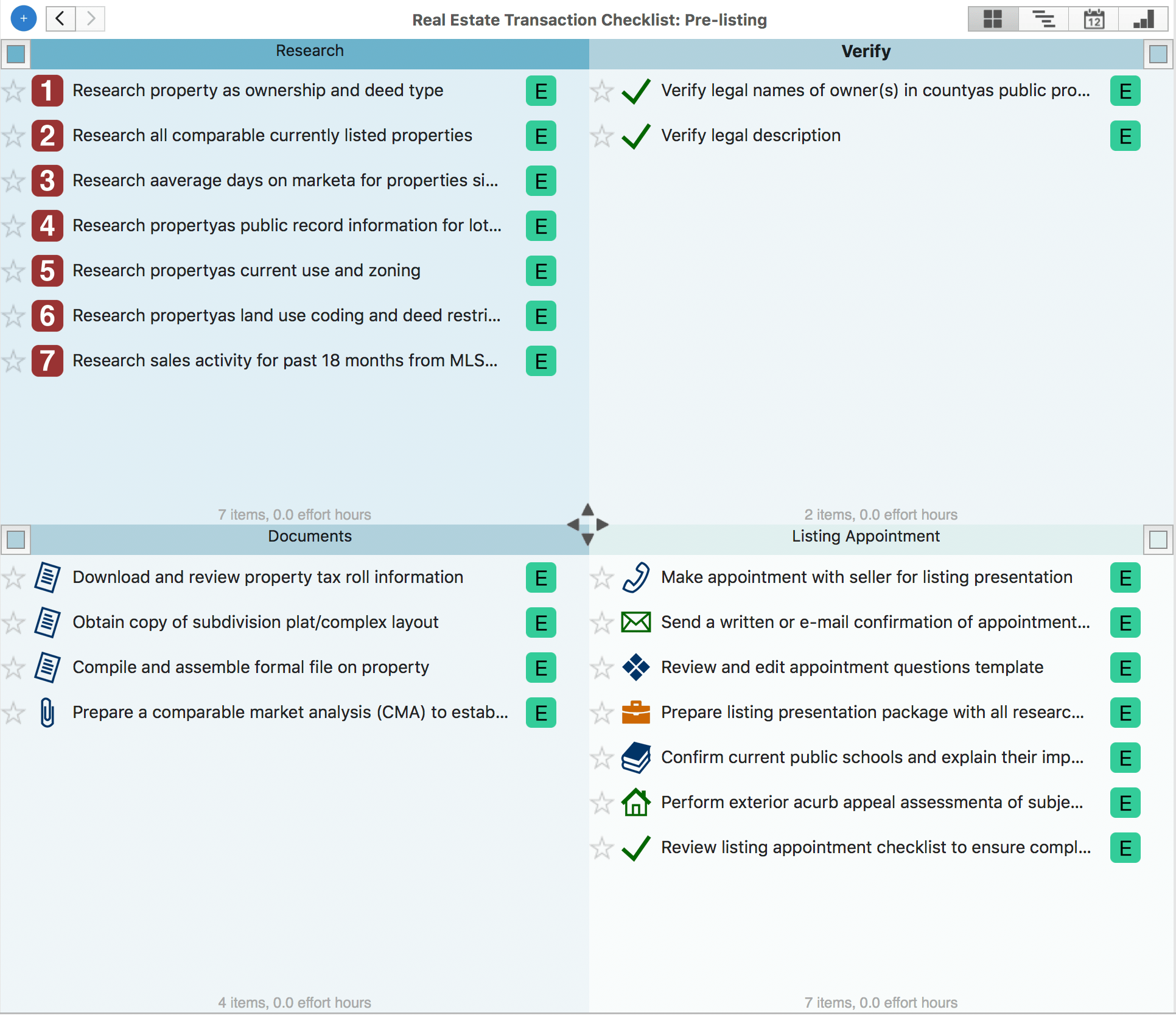Star the 'Verify legal description' item

pyautogui.click(x=601, y=135)
